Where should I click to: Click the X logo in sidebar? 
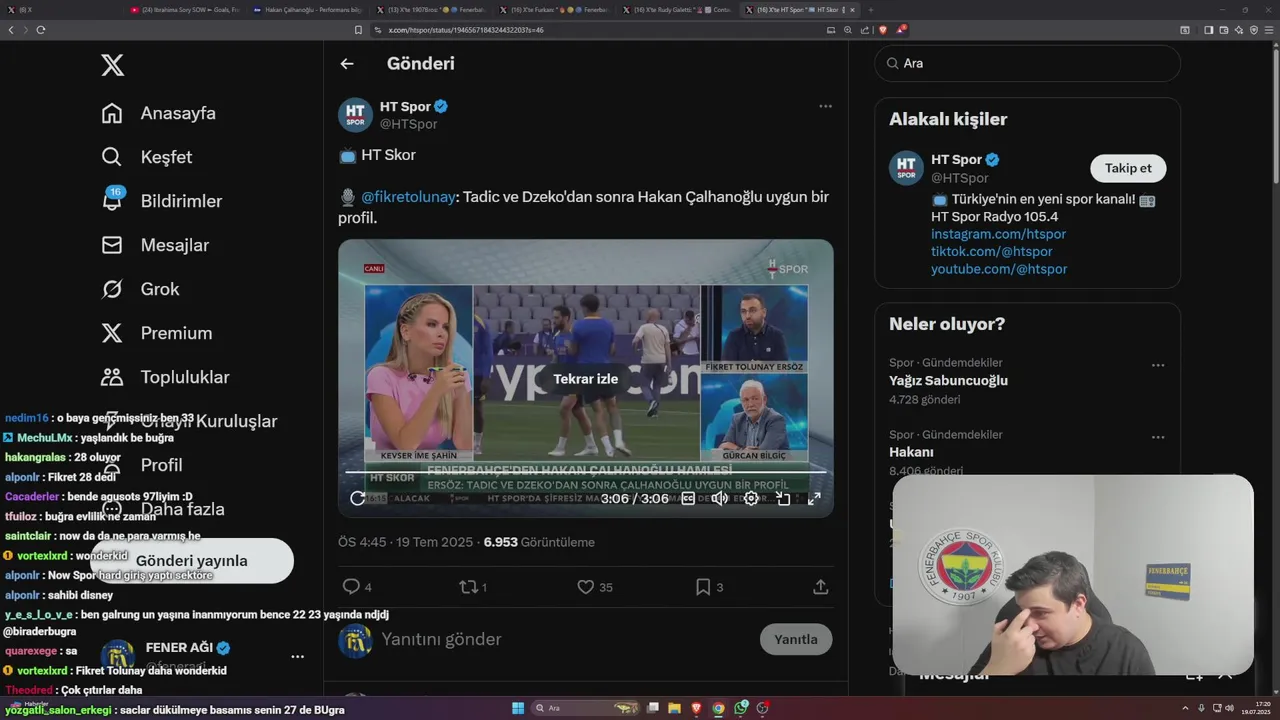click(113, 66)
